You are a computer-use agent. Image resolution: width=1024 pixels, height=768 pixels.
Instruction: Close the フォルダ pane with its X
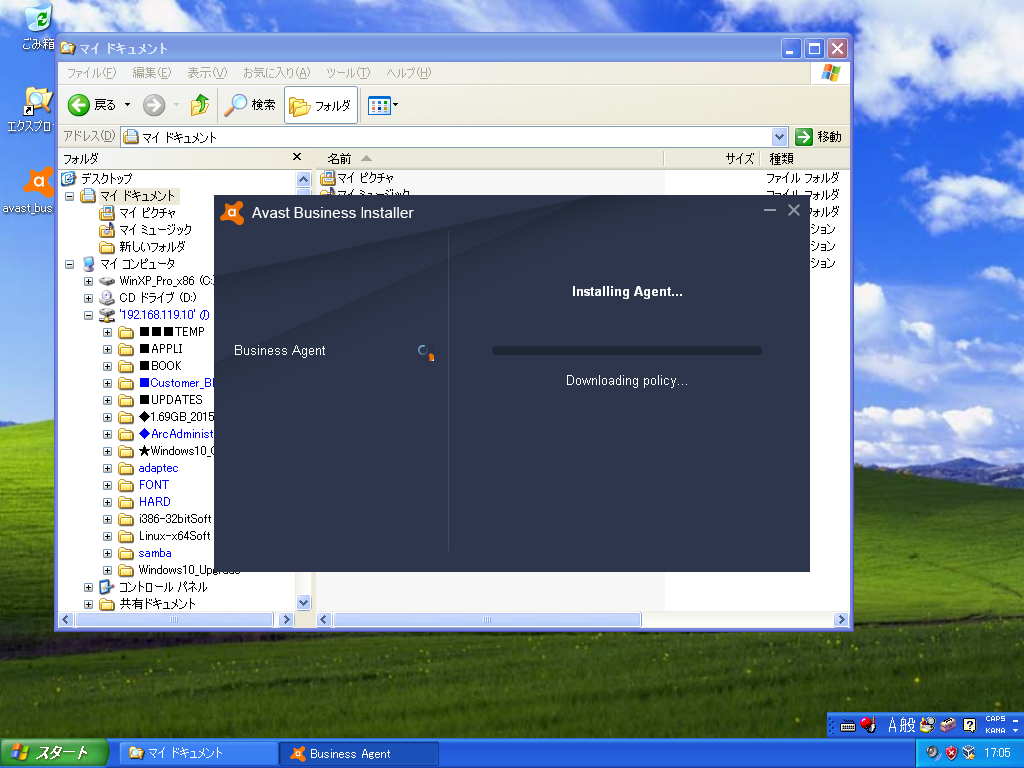(297, 157)
